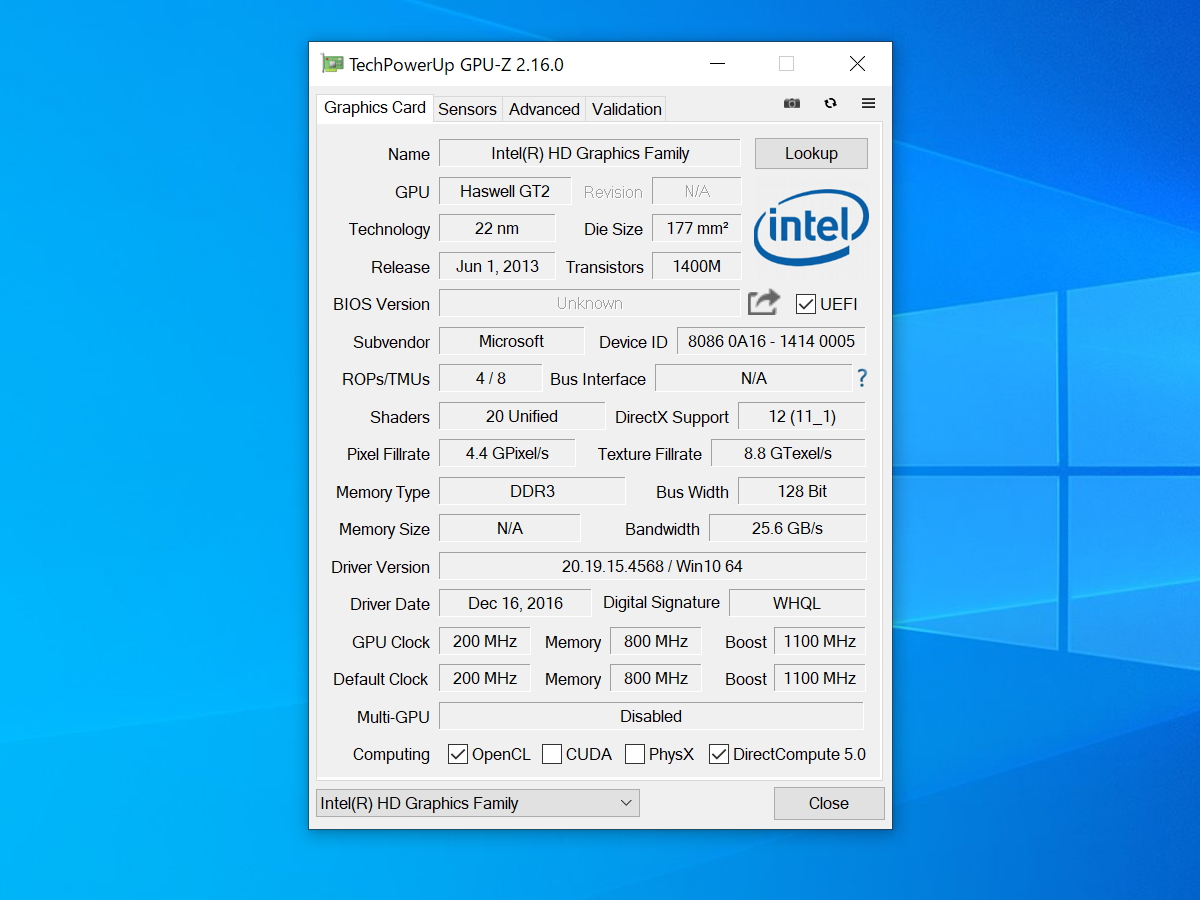
Task: Click the Multi-GPU Disabled field
Action: [651, 716]
